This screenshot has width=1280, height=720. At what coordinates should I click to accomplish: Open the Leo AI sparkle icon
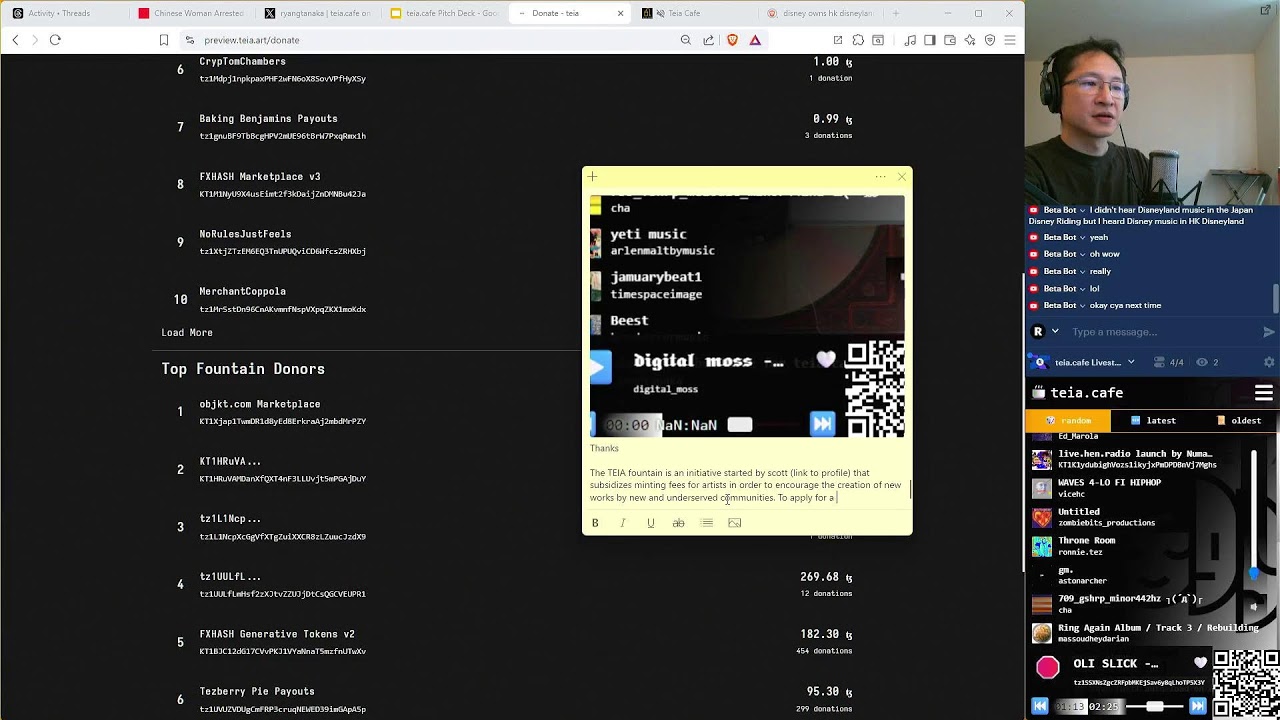click(970, 40)
